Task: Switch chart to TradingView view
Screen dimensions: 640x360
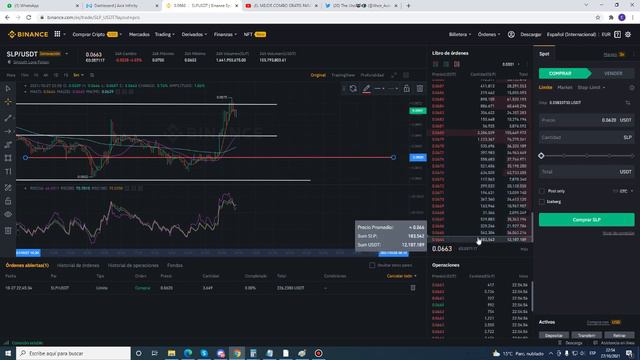Action: coord(343,75)
